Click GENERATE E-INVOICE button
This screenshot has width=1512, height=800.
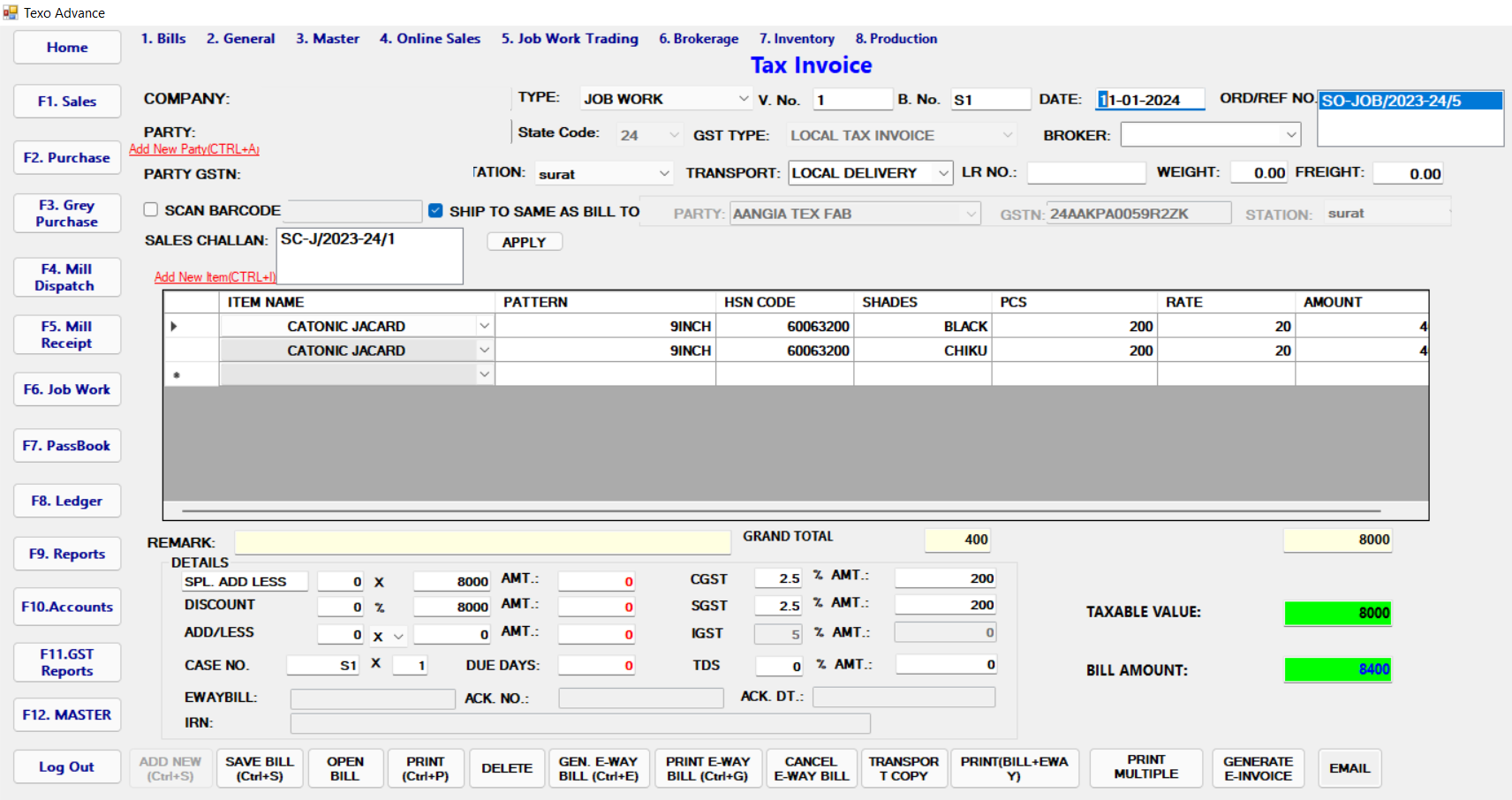tap(1259, 768)
